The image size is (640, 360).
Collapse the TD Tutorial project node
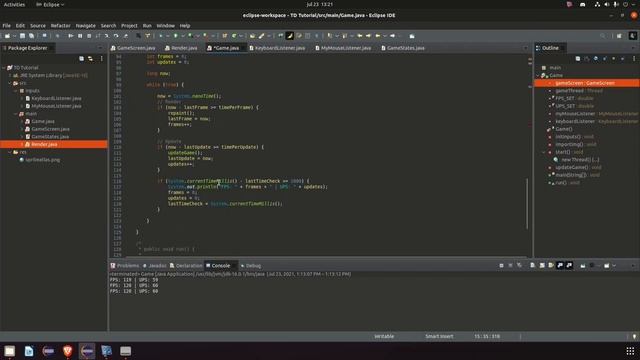click(x=4, y=68)
